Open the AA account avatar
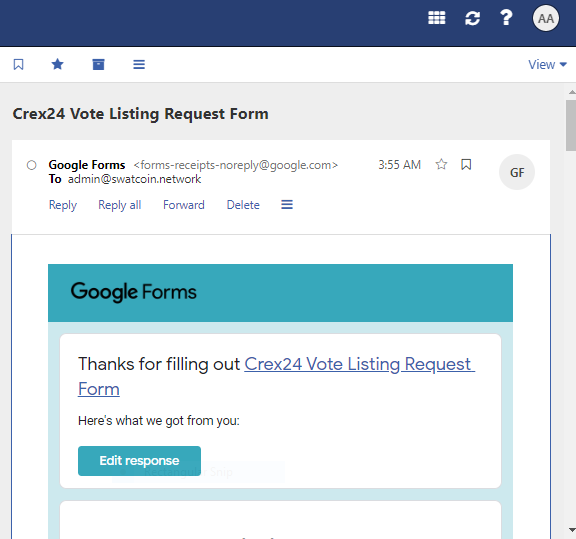This screenshot has height=539, width=576. (546, 18)
